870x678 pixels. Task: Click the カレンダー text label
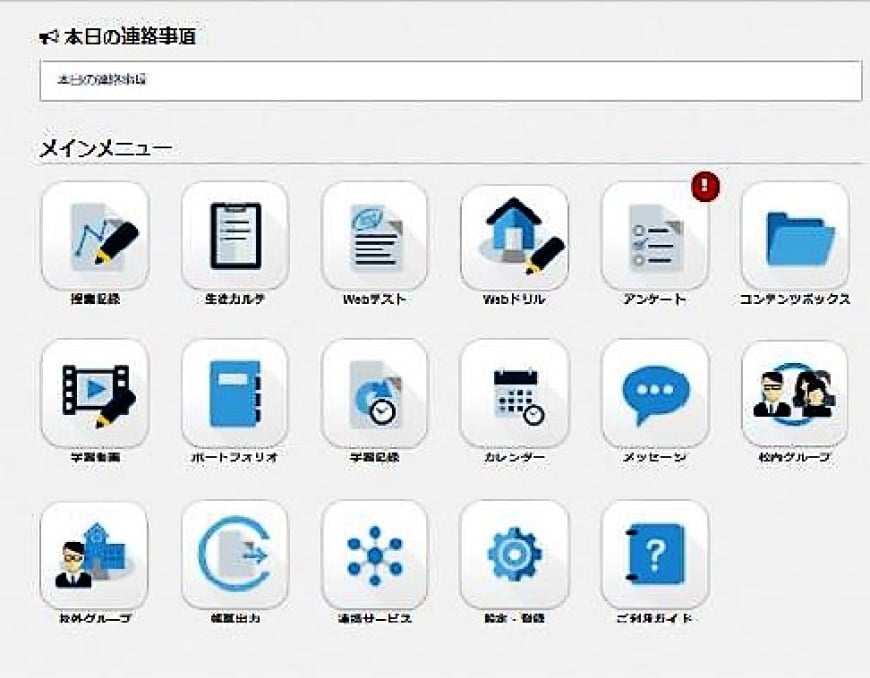coord(514,458)
